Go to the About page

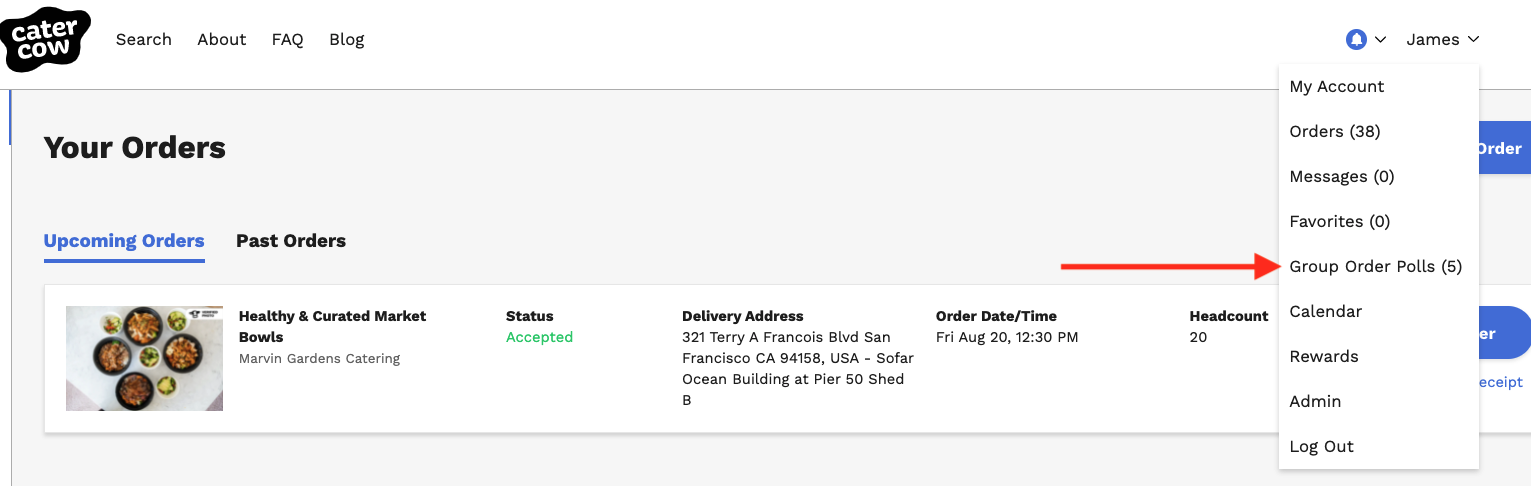point(222,40)
